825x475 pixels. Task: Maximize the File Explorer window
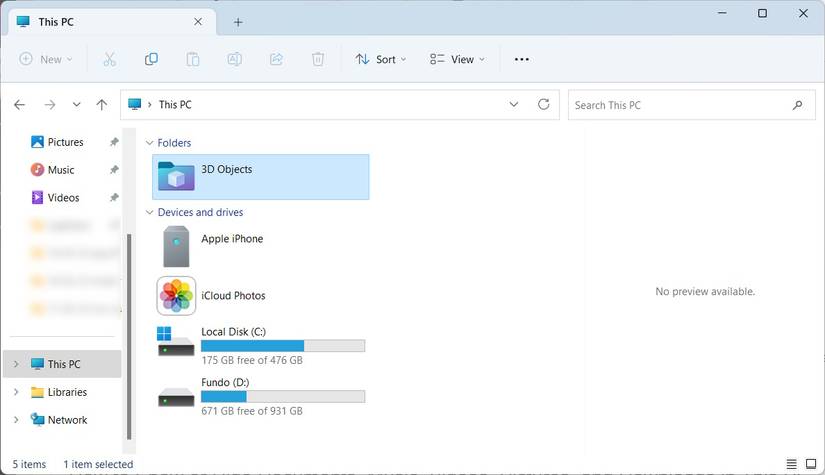coord(762,13)
